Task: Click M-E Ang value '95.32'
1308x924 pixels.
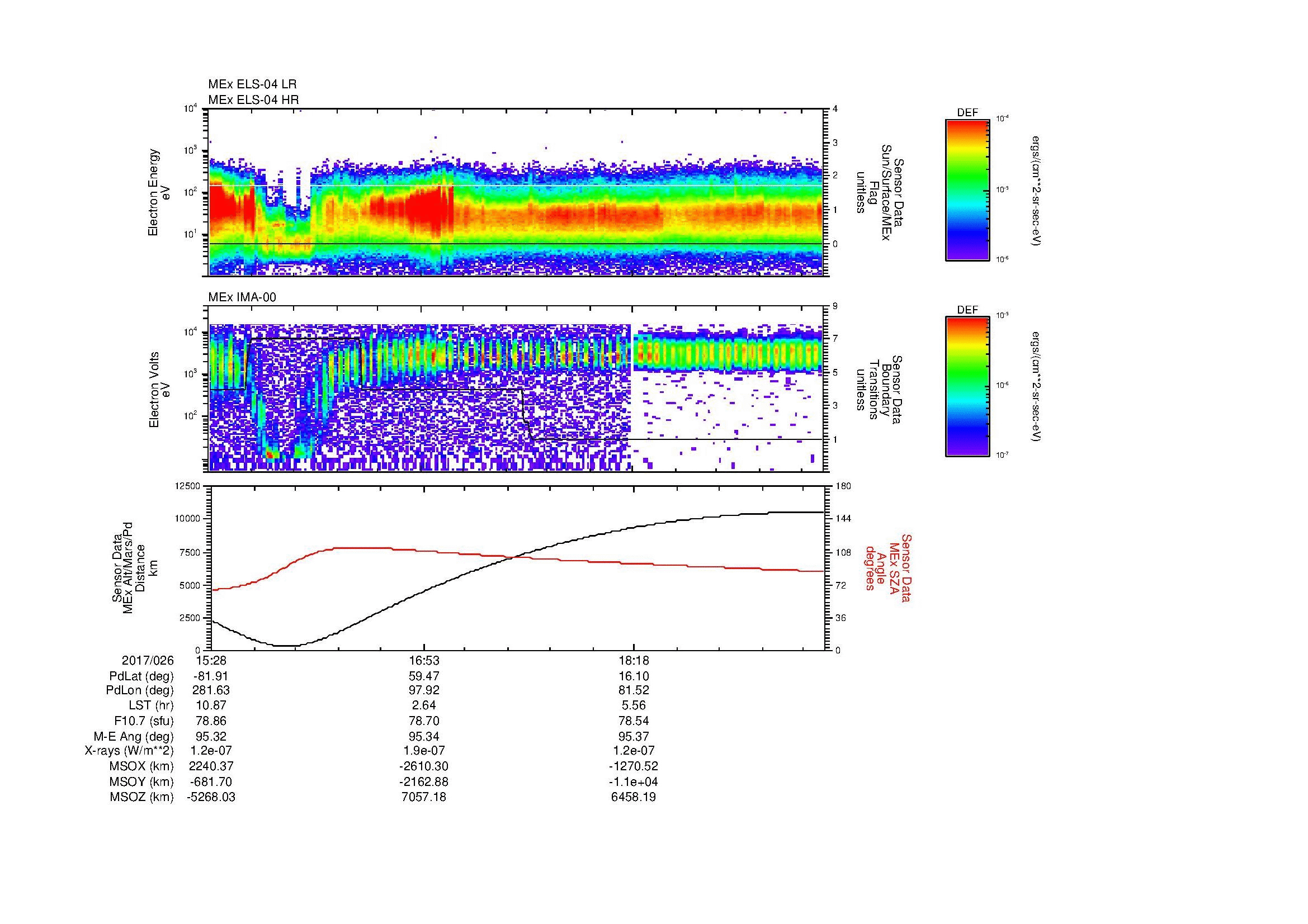Action: point(211,736)
